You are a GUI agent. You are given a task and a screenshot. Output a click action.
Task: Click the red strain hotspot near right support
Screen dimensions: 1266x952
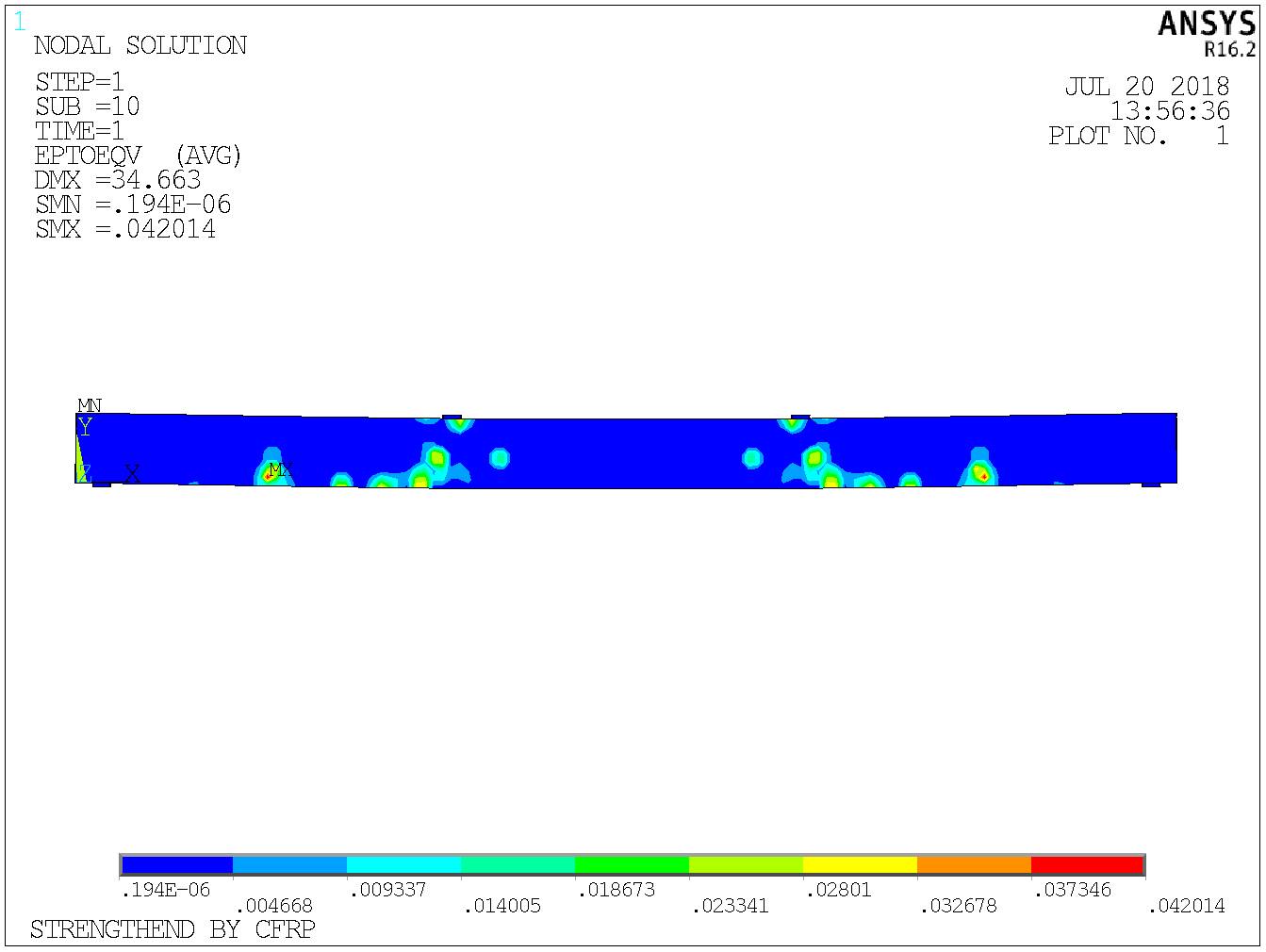click(983, 476)
